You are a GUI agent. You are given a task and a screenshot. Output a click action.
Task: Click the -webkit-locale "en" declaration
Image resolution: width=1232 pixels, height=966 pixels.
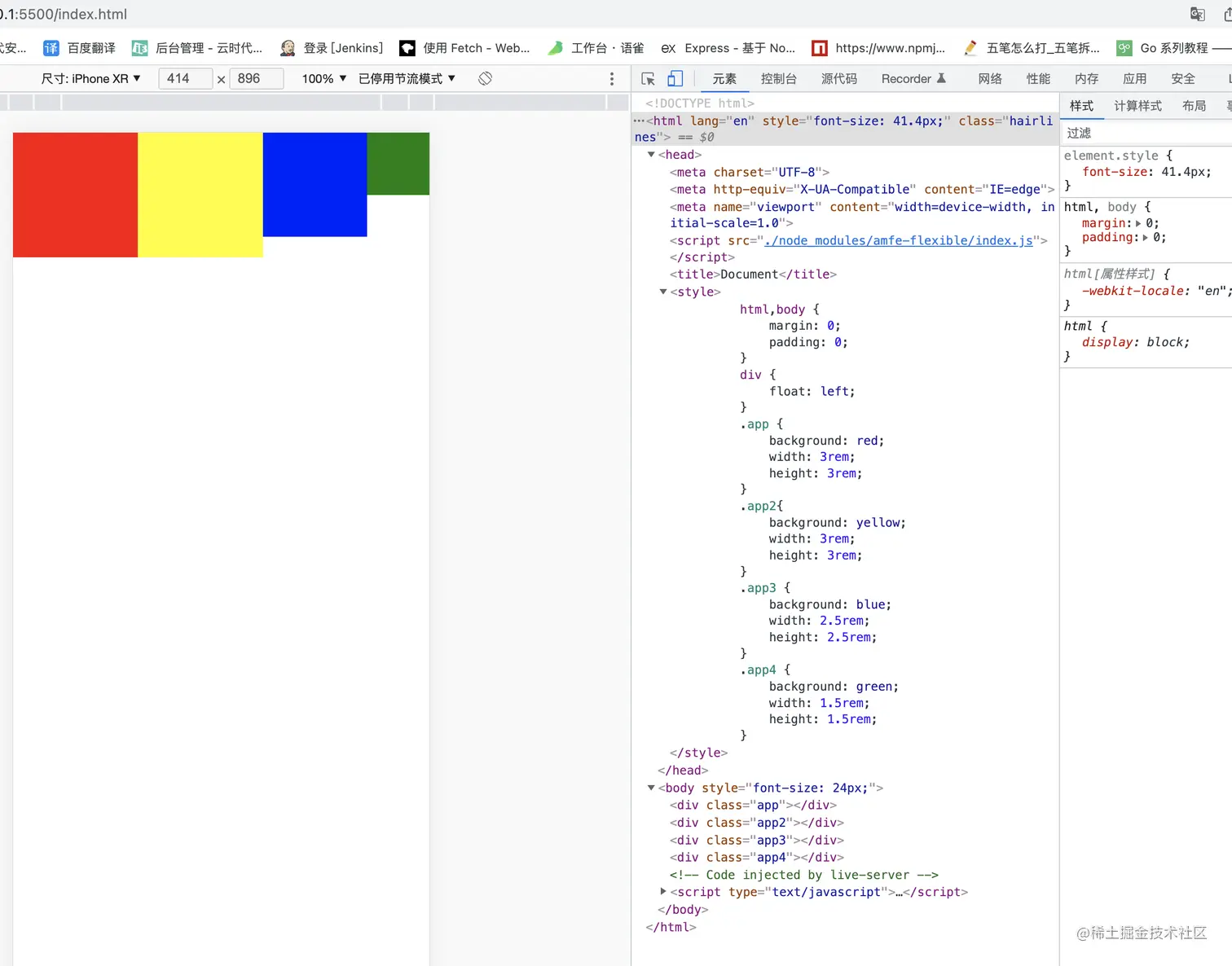pyautogui.click(x=1156, y=291)
